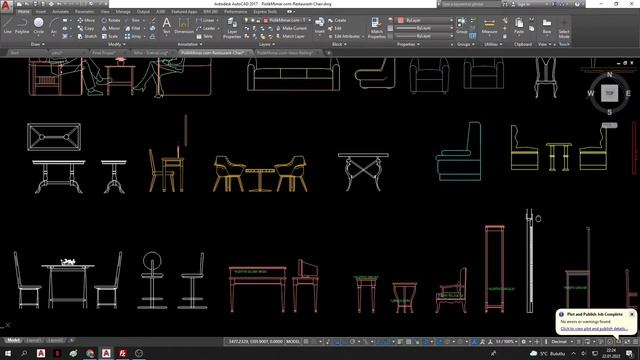Select the Dimension tool
The height and width of the screenshot is (360, 640).
click(184, 25)
